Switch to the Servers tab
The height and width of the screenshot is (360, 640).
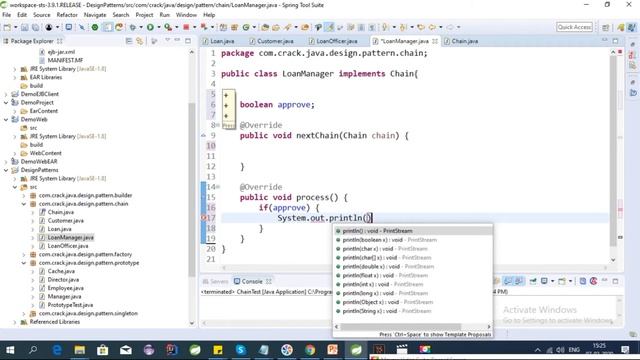[x=216, y=281]
